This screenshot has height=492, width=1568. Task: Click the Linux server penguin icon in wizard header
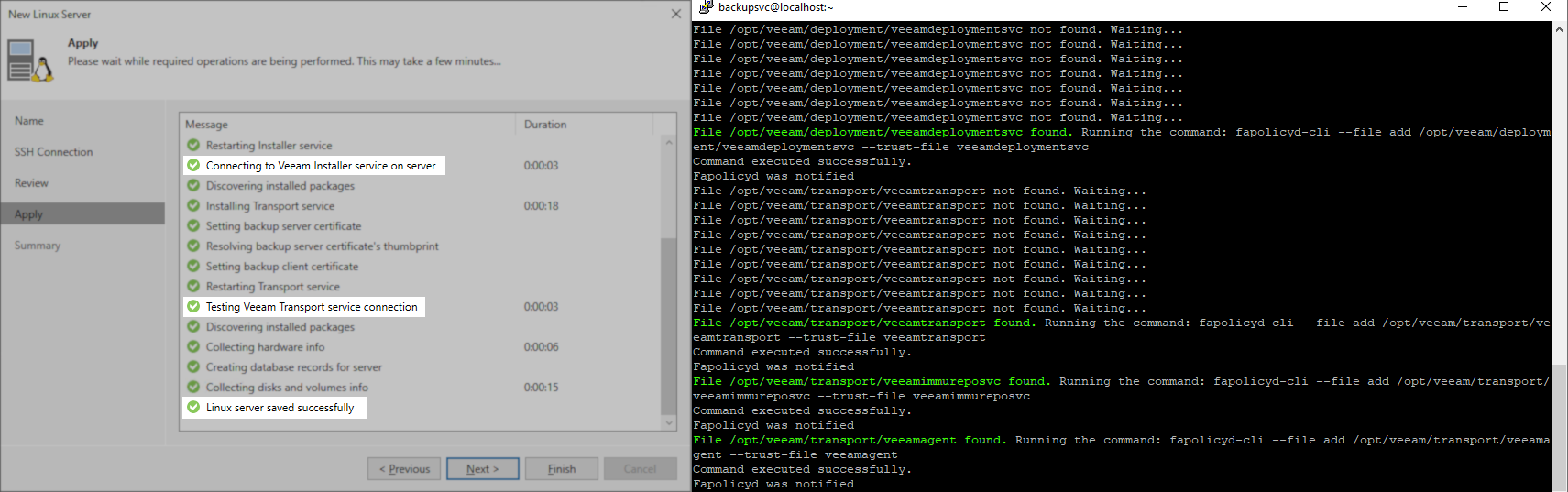[x=30, y=60]
